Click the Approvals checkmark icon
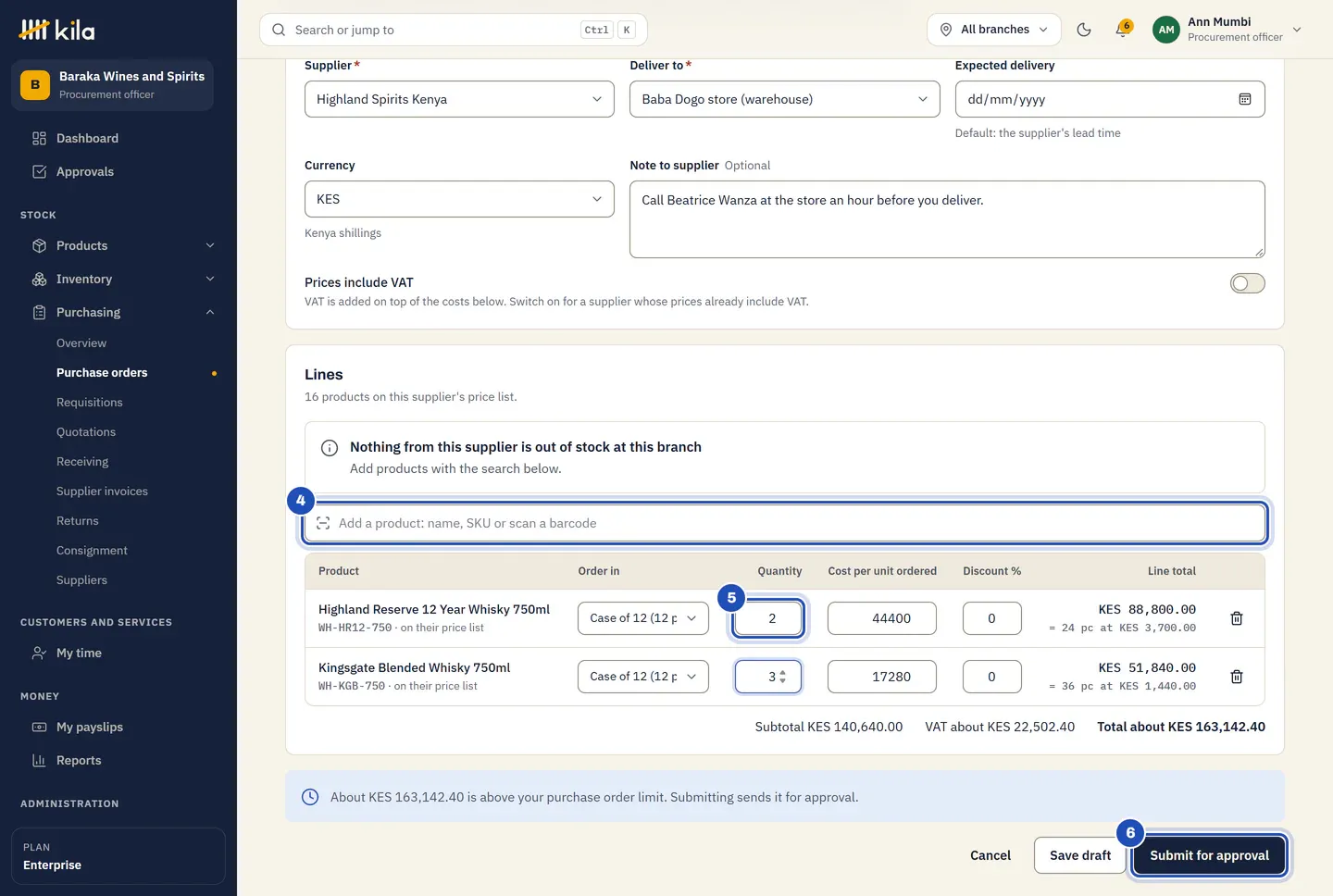 (39, 171)
